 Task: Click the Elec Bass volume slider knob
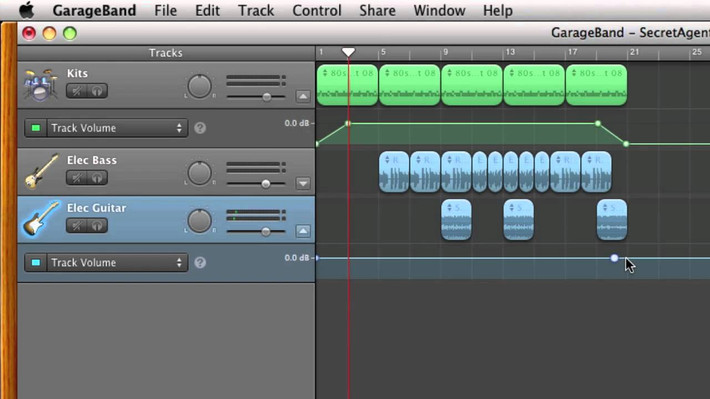coord(266,183)
